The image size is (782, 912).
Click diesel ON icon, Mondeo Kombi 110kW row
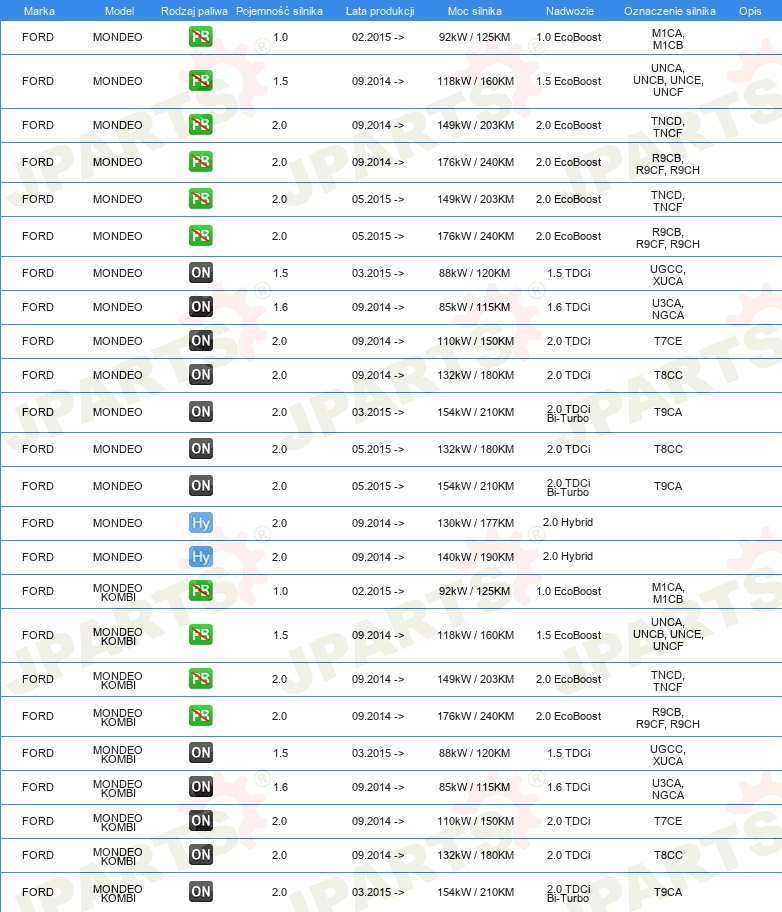coord(201,821)
